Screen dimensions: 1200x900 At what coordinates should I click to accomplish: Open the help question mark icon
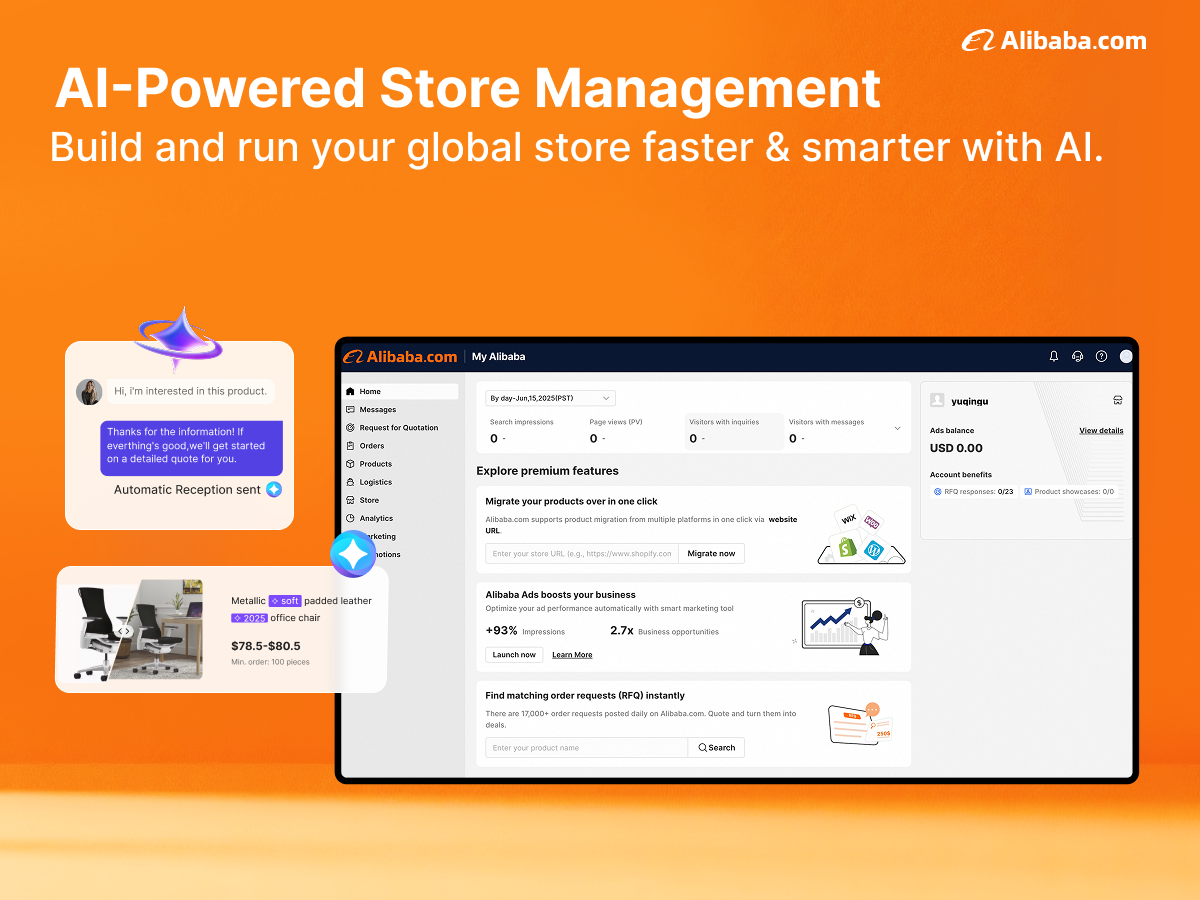click(x=1101, y=356)
